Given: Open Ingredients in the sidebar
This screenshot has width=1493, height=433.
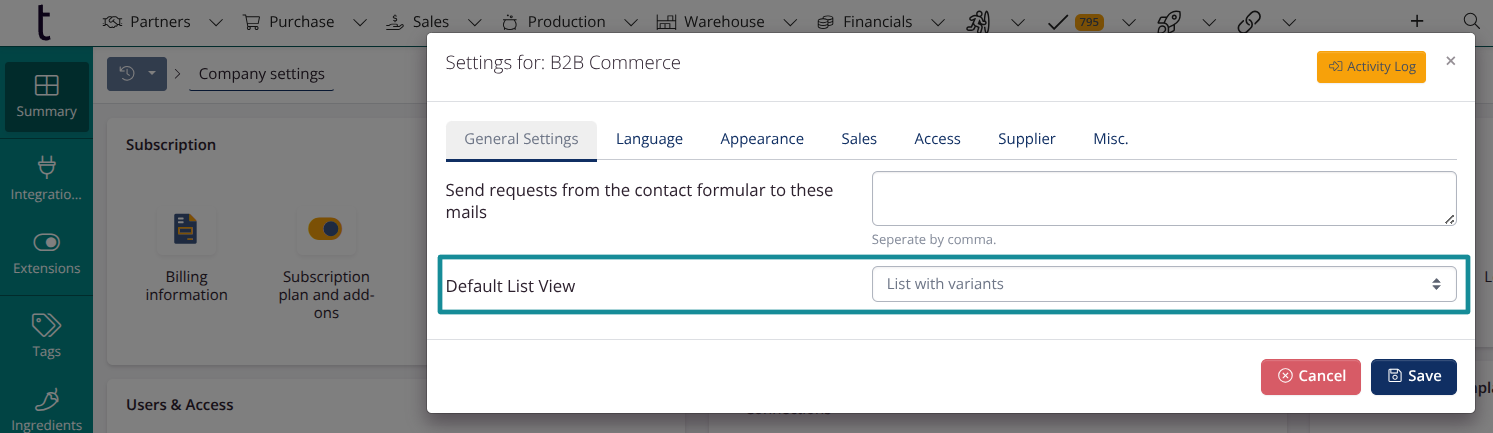Looking at the screenshot, I should tap(46, 410).
